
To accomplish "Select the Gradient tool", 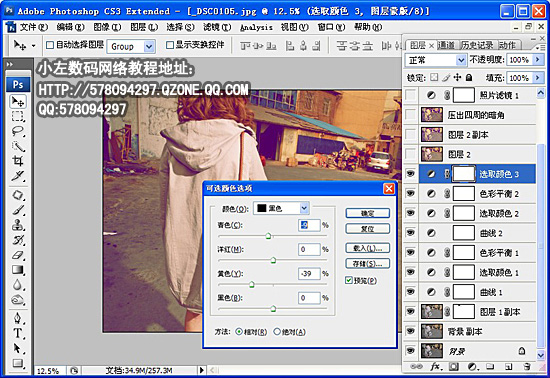I will (18, 270).
